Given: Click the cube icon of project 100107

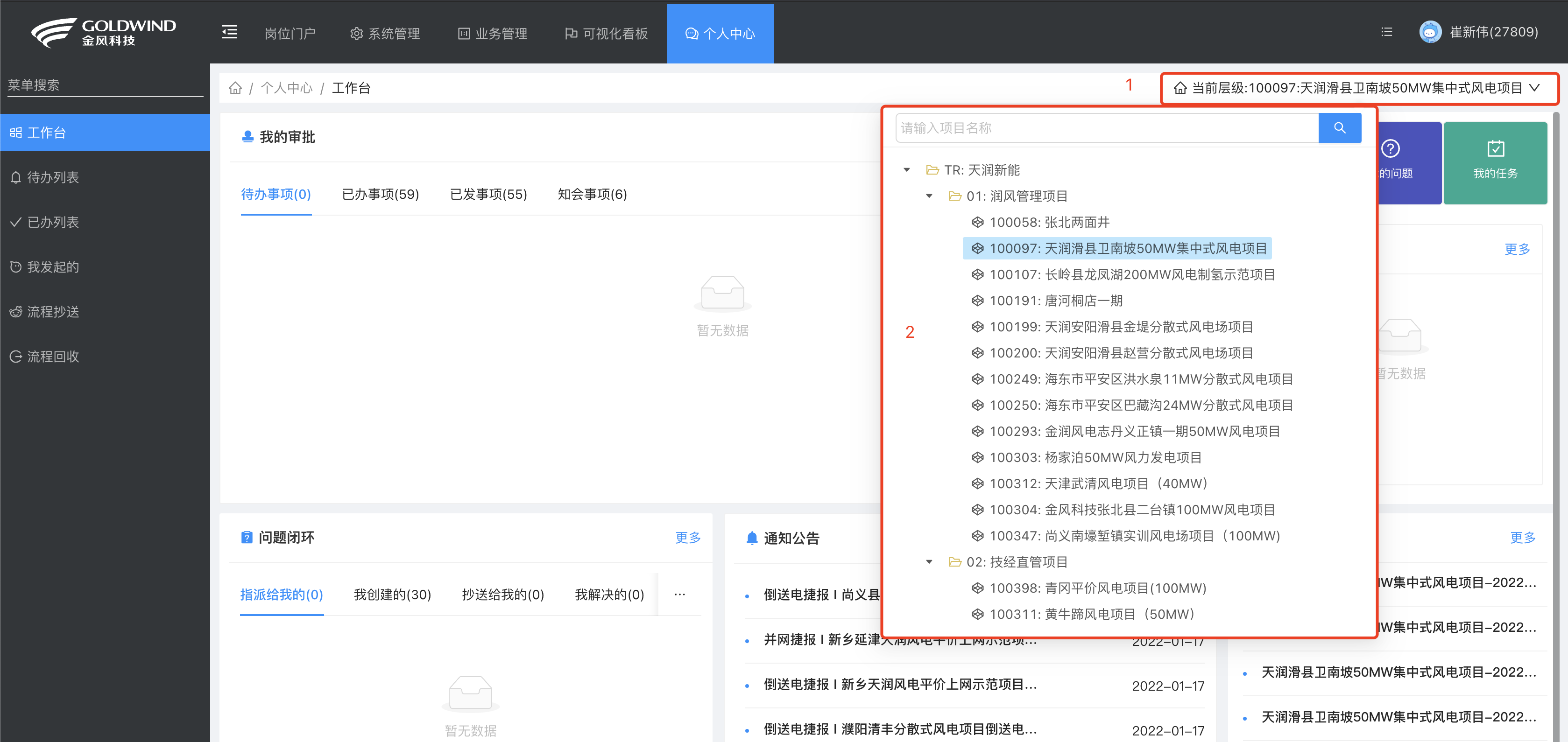Looking at the screenshot, I should pos(978,274).
